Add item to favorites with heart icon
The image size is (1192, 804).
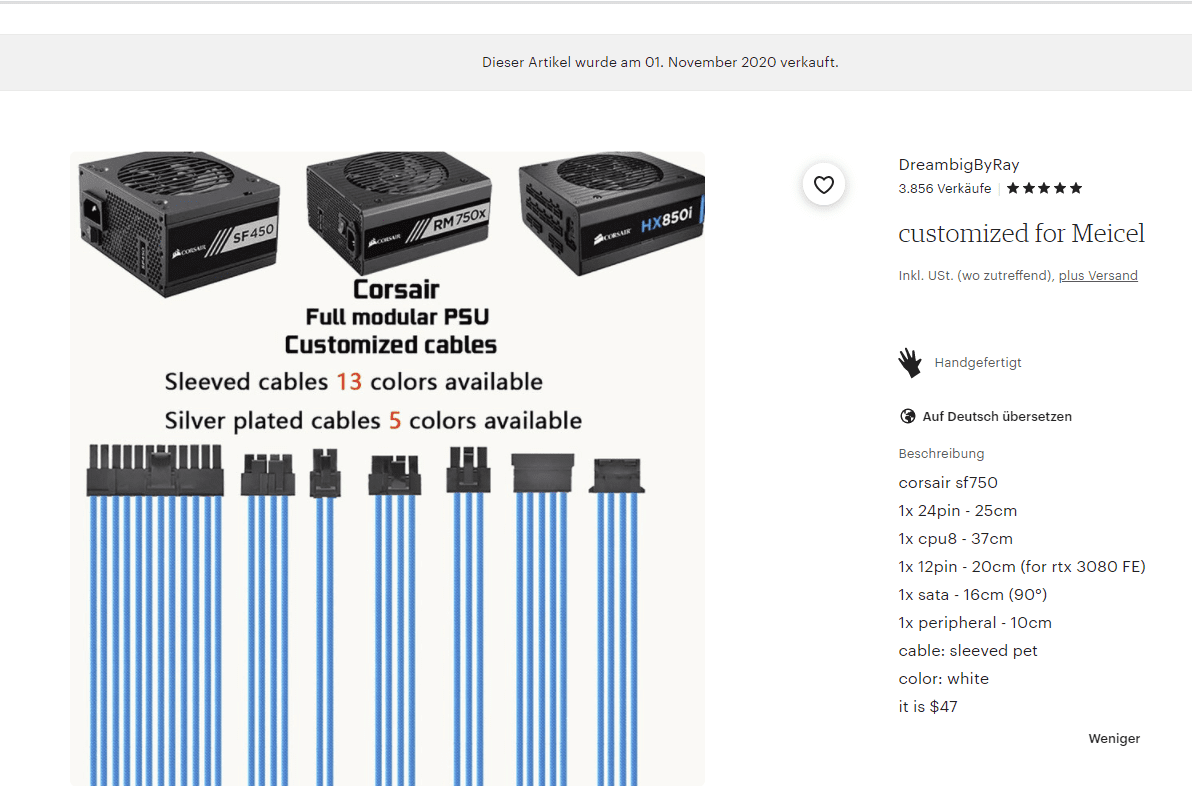(823, 185)
